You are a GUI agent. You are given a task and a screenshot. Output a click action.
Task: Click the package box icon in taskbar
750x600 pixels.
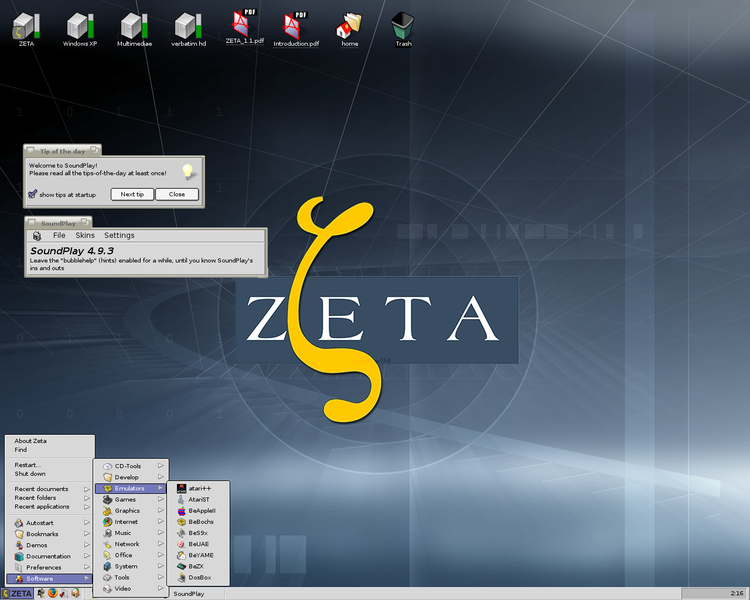[x=75, y=593]
